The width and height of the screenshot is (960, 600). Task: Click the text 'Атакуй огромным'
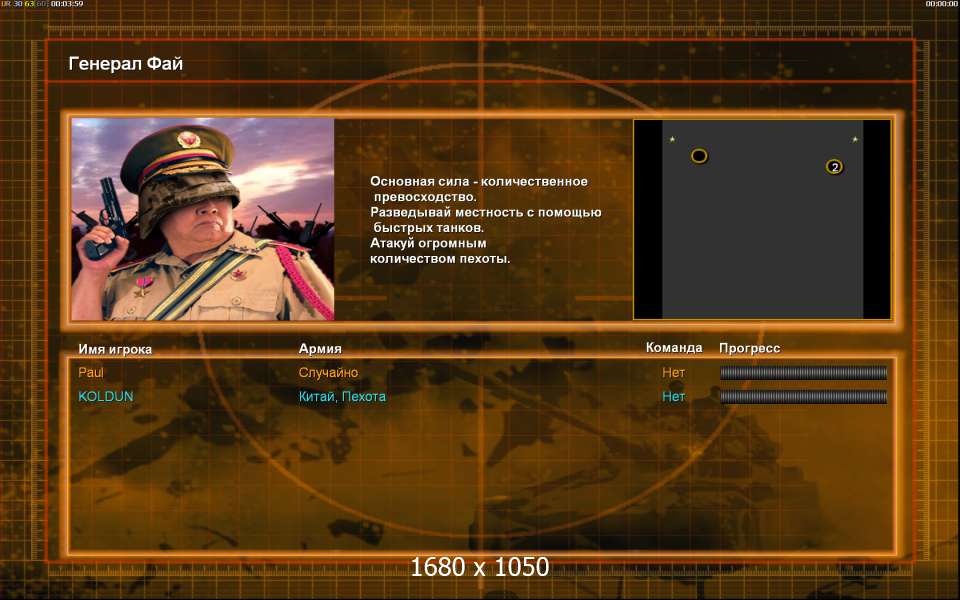(428, 243)
